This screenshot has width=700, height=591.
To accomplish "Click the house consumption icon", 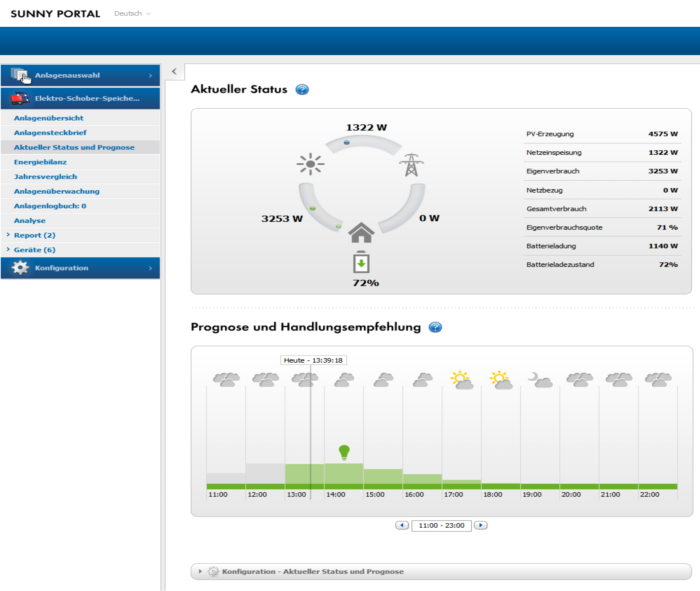I will click(360, 233).
